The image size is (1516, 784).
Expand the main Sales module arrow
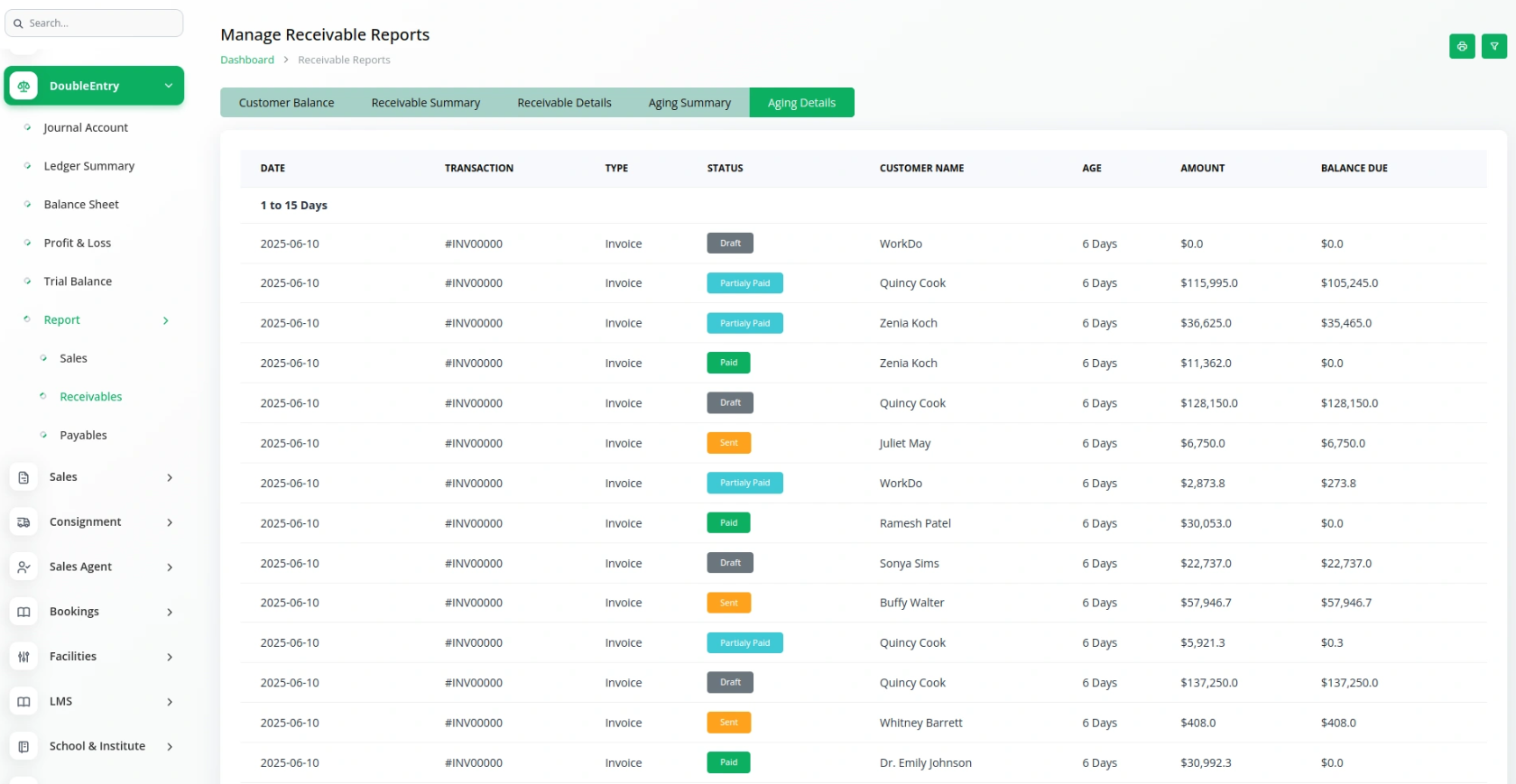[170, 477]
